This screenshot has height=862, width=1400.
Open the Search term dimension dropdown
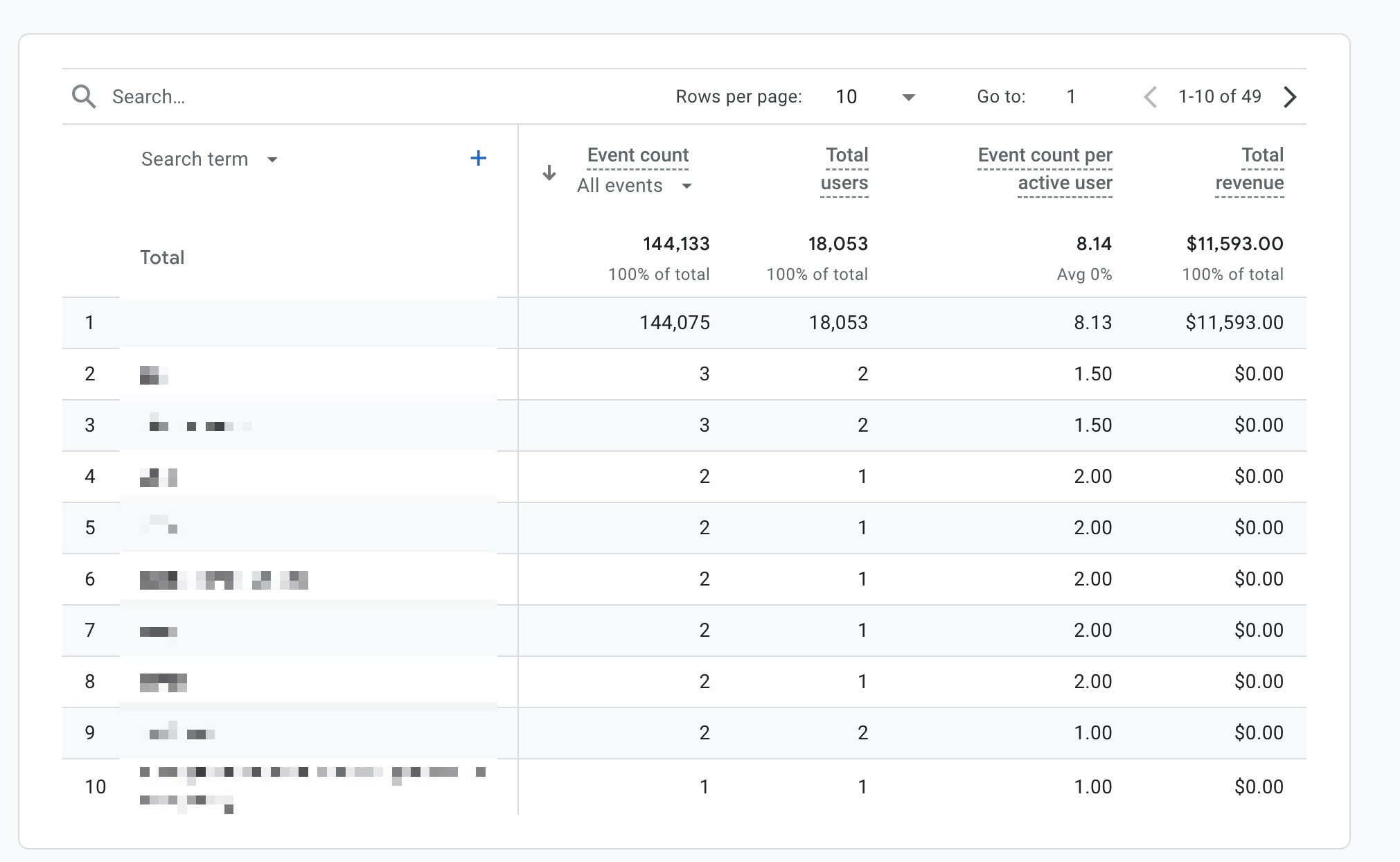tap(209, 159)
